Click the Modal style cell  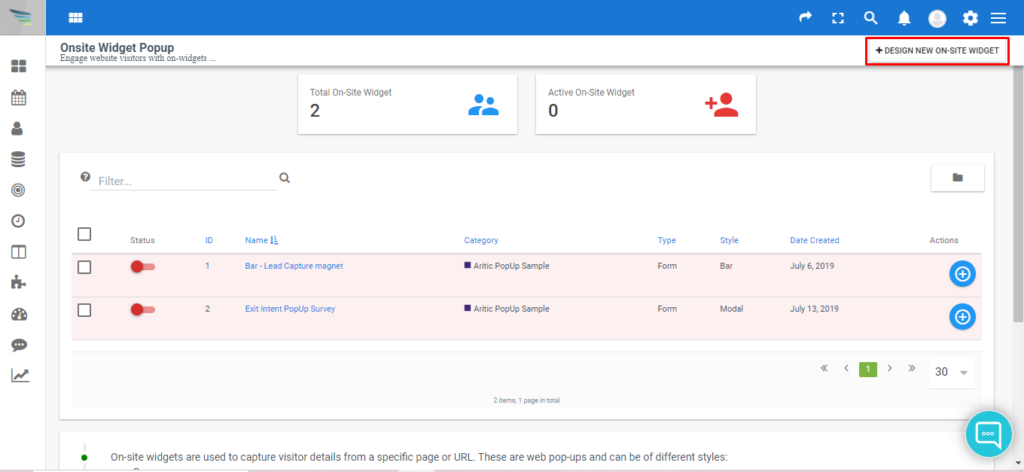point(731,309)
